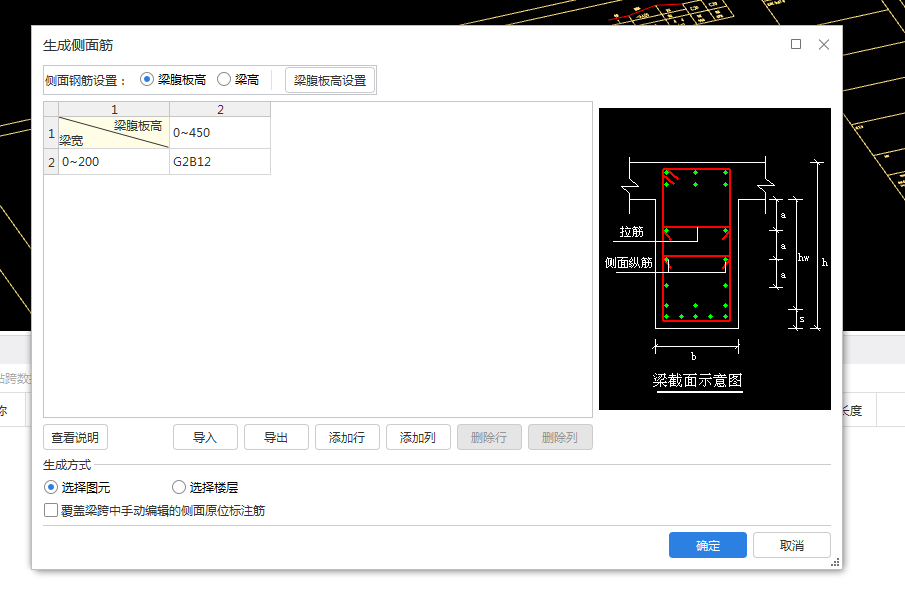Screen dimensions: 905x597
Task: Select 选择楼层 generation mode
Action: tap(205, 487)
